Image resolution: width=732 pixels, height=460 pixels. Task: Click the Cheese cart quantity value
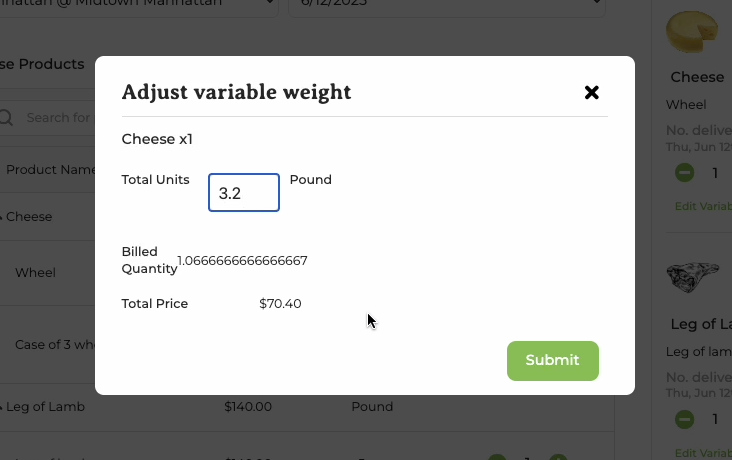[x=715, y=173]
